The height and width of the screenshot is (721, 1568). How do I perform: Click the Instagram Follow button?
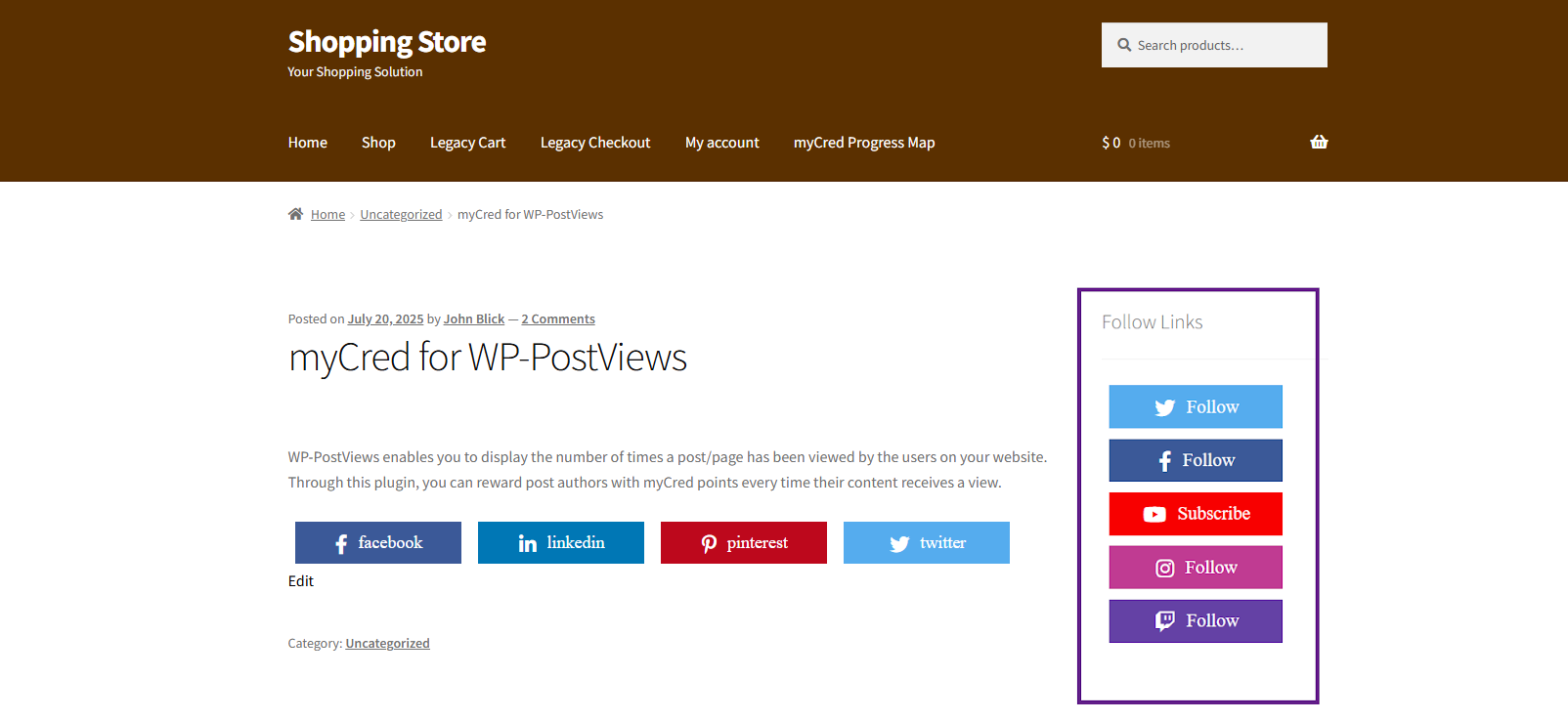[1196, 568]
